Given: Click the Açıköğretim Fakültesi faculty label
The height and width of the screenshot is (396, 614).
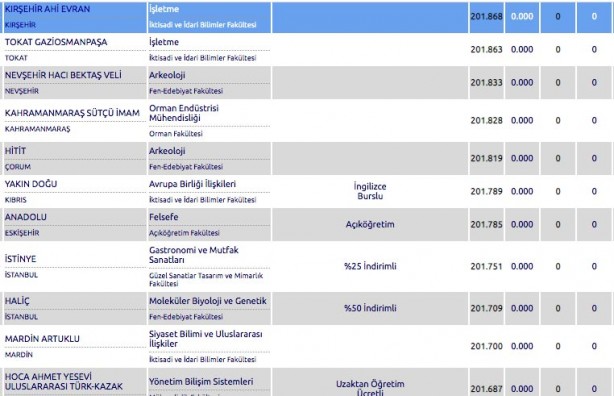Looking at the screenshot, I should (184, 233).
